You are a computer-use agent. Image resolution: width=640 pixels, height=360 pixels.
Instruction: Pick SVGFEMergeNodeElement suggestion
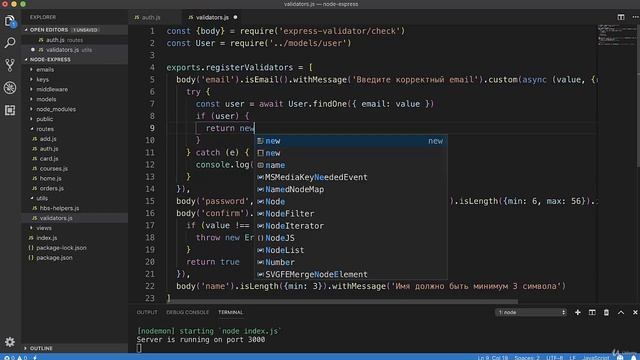350,274
